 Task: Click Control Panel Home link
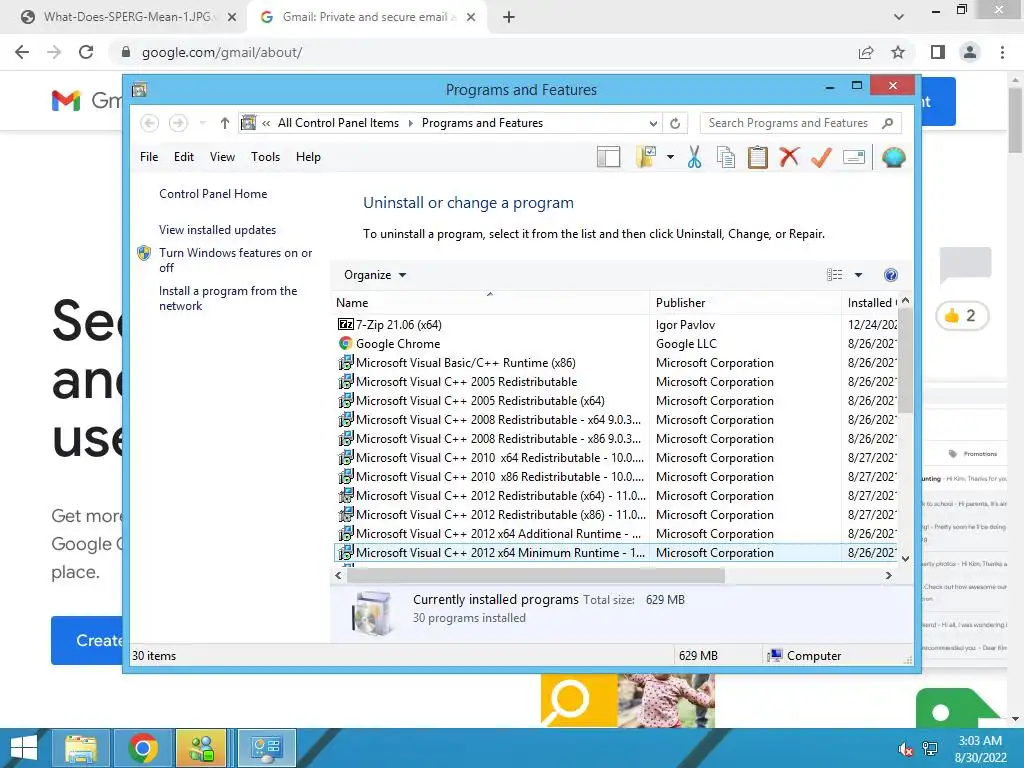pos(213,194)
